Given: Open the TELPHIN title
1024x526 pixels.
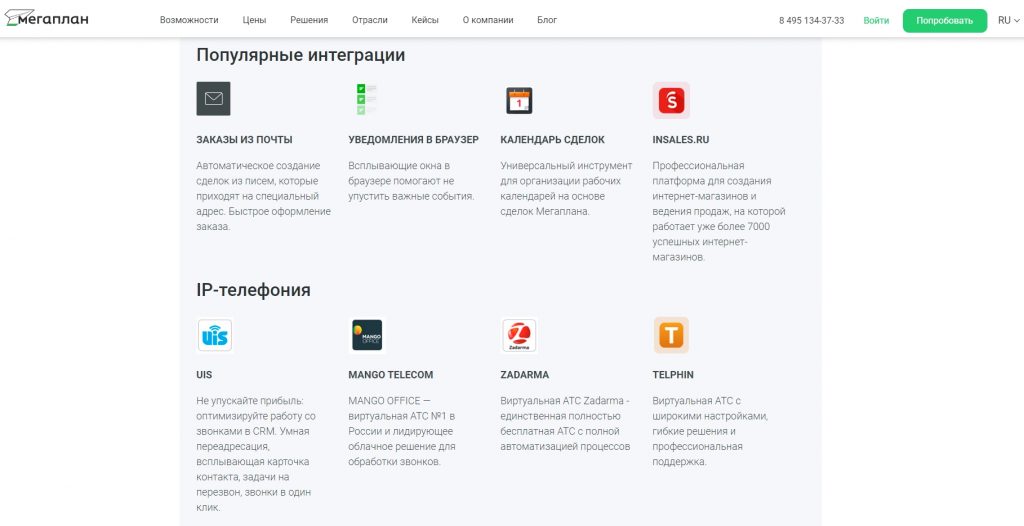Looking at the screenshot, I should 673,375.
